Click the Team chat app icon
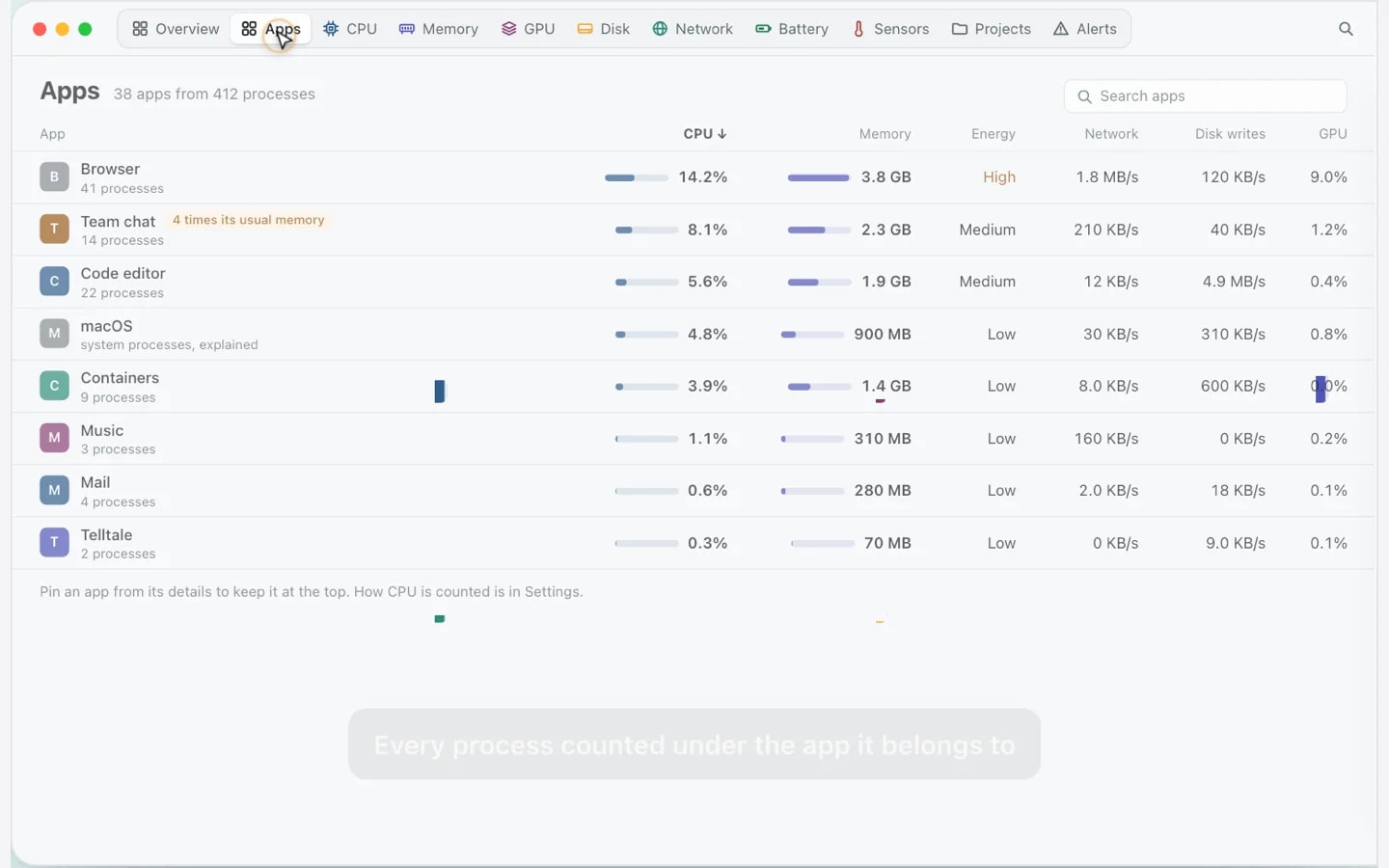1389x868 pixels. click(x=54, y=230)
